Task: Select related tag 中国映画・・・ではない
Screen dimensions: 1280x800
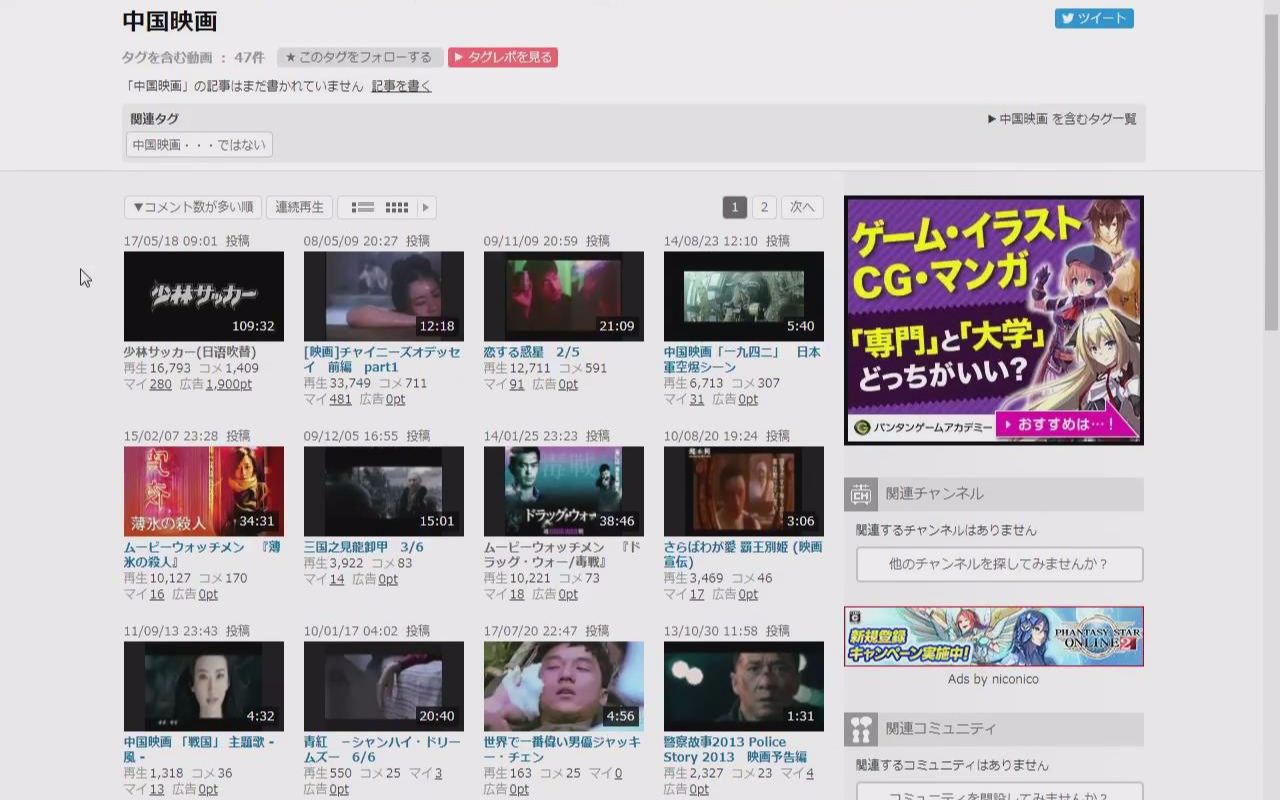Action: point(199,145)
